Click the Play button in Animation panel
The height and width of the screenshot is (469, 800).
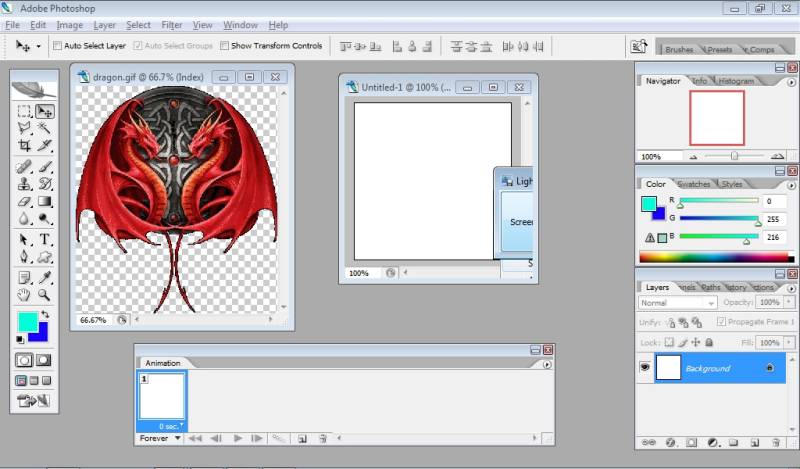237,438
